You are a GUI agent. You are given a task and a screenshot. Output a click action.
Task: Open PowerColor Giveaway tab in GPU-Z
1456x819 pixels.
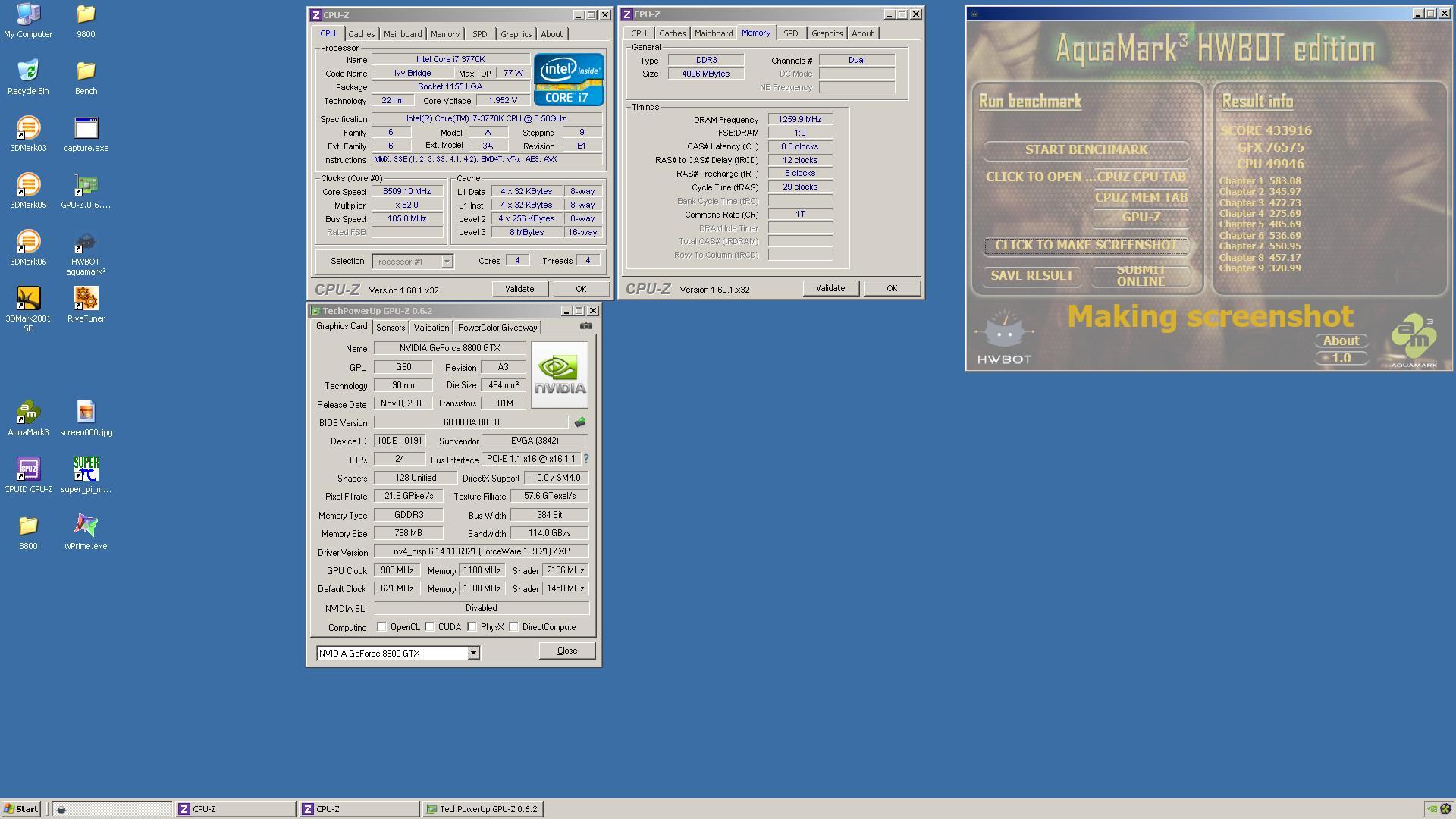pyautogui.click(x=497, y=328)
